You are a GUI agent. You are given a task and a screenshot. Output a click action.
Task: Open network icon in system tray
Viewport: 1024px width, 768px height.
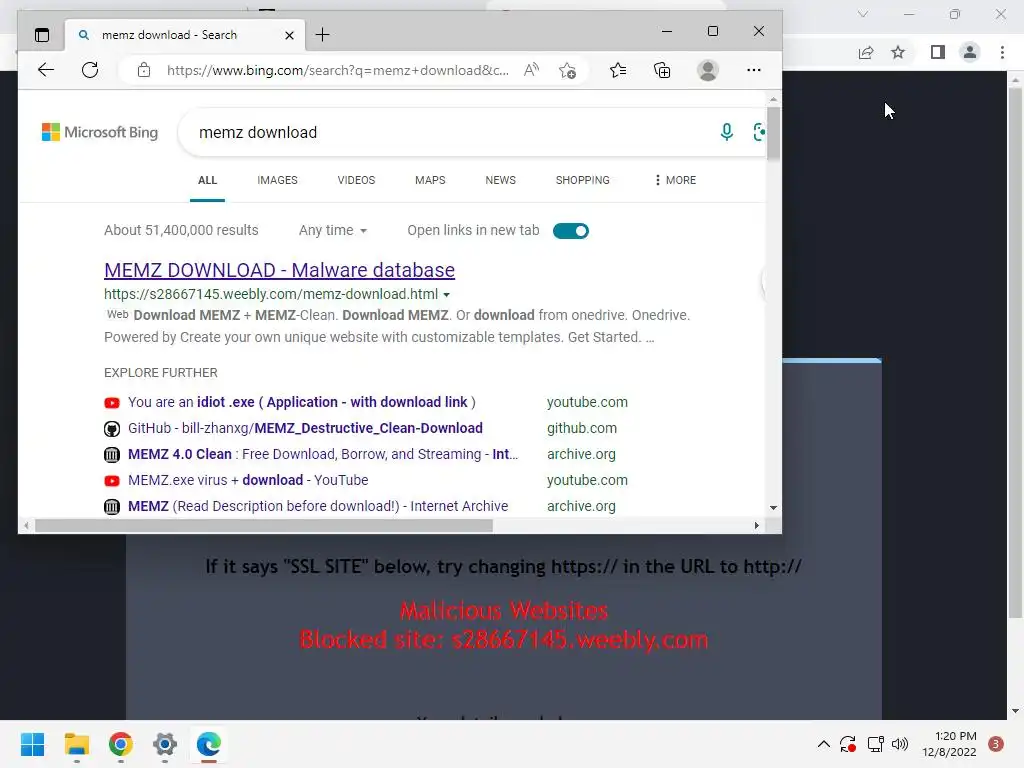(x=875, y=744)
